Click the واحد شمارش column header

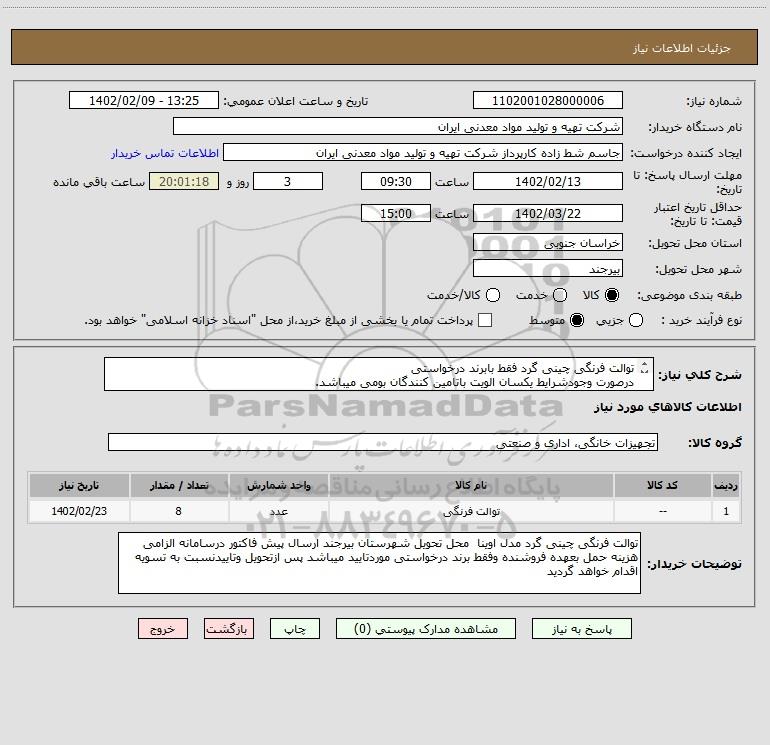(x=278, y=486)
